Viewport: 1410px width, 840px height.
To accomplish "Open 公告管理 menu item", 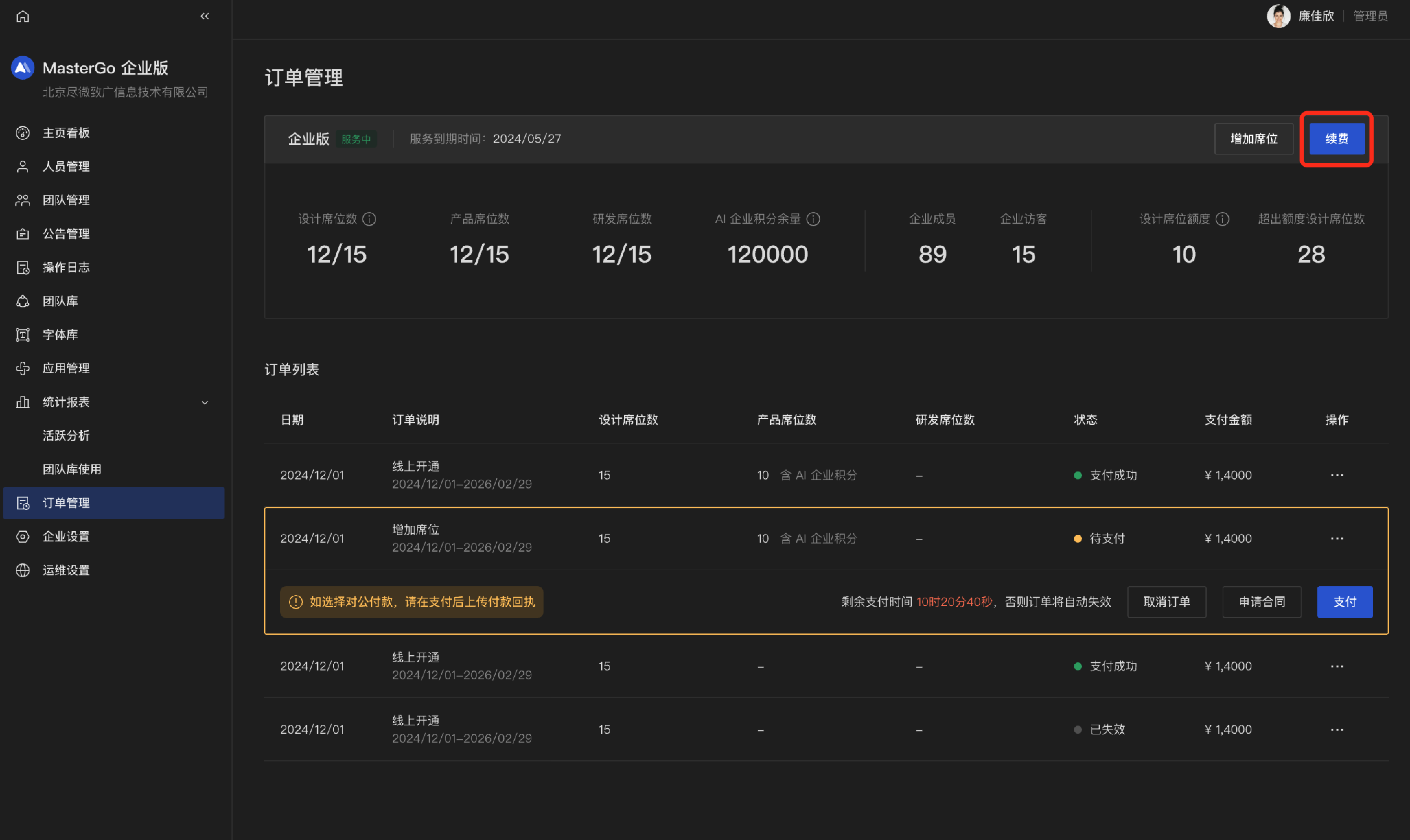I will [113, 234].
